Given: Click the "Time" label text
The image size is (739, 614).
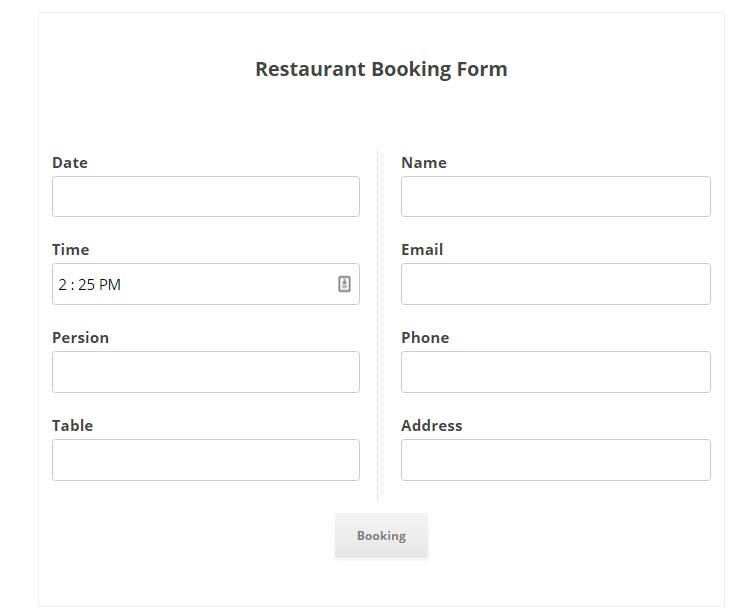Looking at the screenshot, I should [71, 250].
